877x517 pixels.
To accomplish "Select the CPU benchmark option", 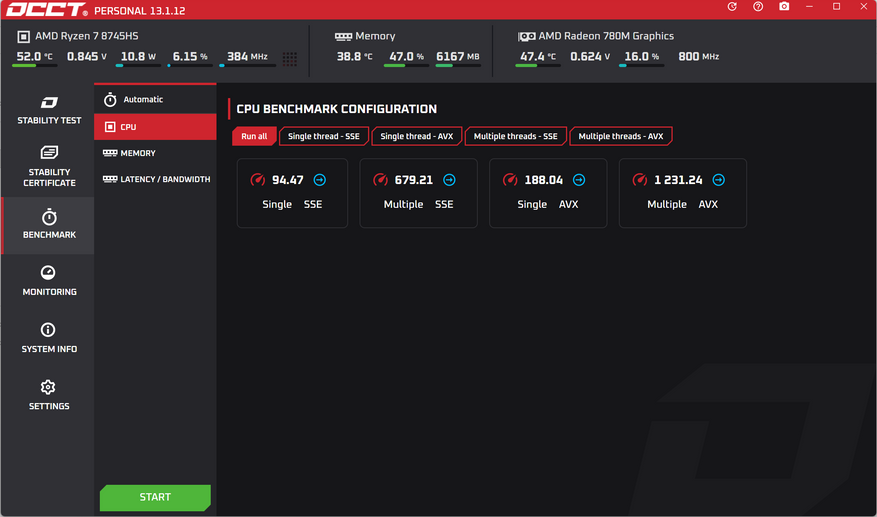I will [155, 127].
